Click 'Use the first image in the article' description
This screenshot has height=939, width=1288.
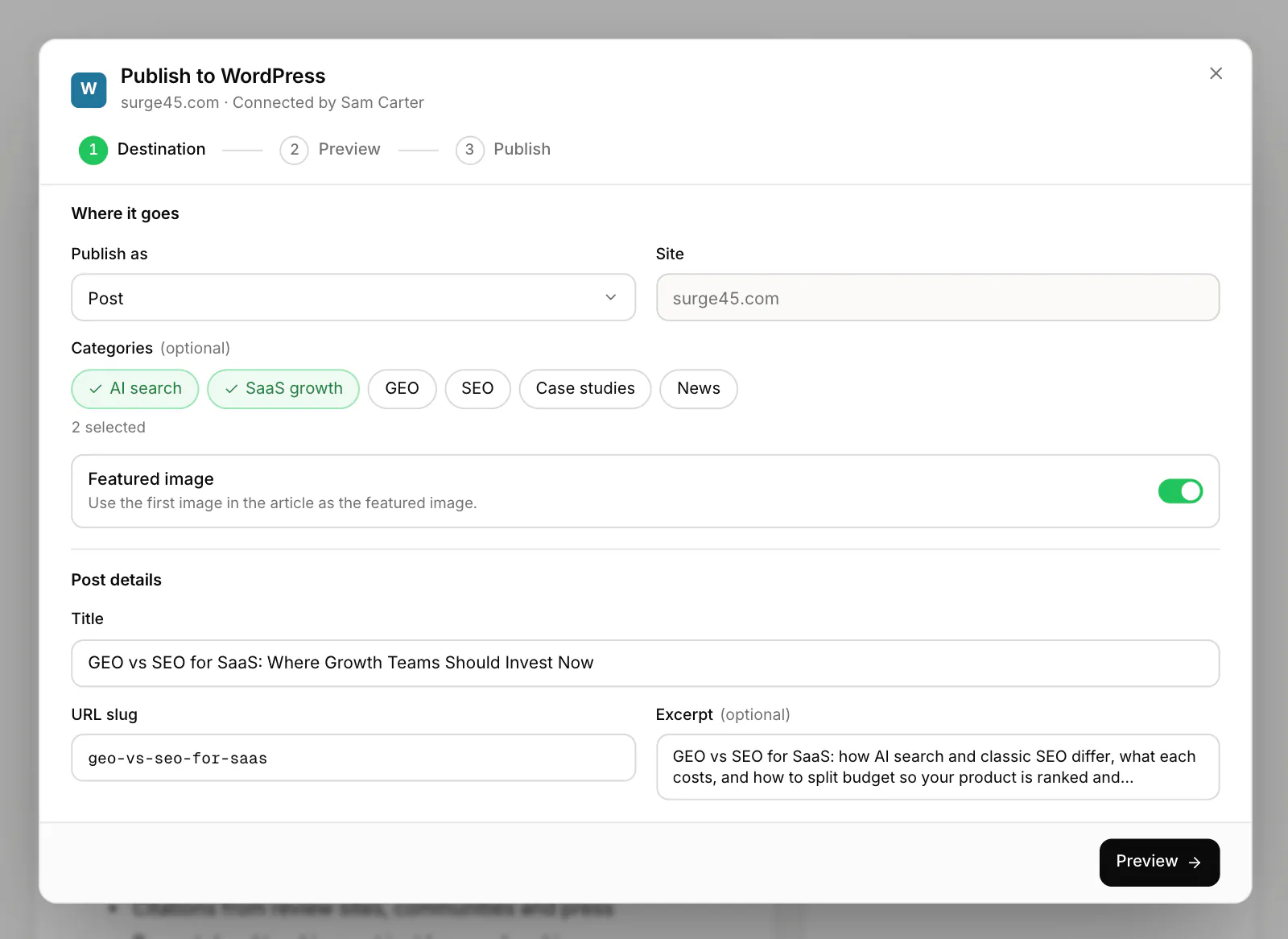pyautogui.click(x=283, y=503)
